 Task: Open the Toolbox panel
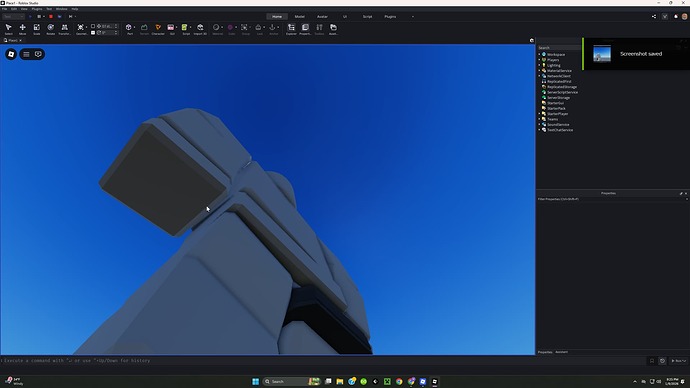[319, 29]
